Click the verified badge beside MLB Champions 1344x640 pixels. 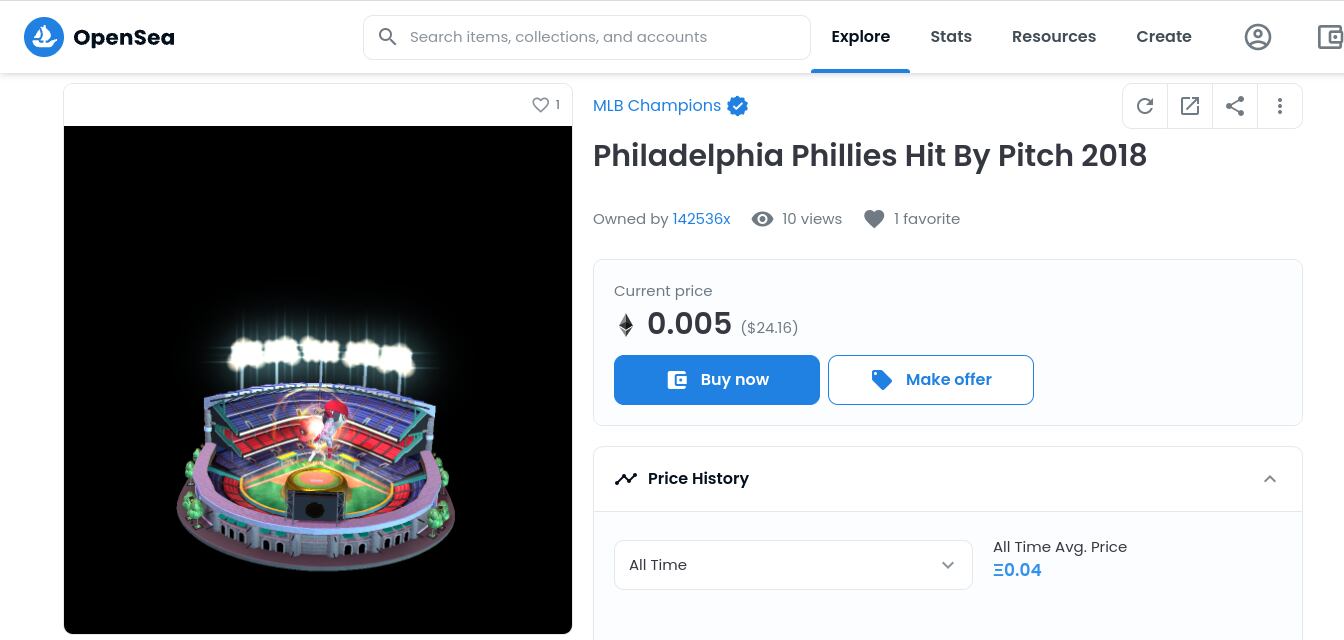(x=738, y=106)
